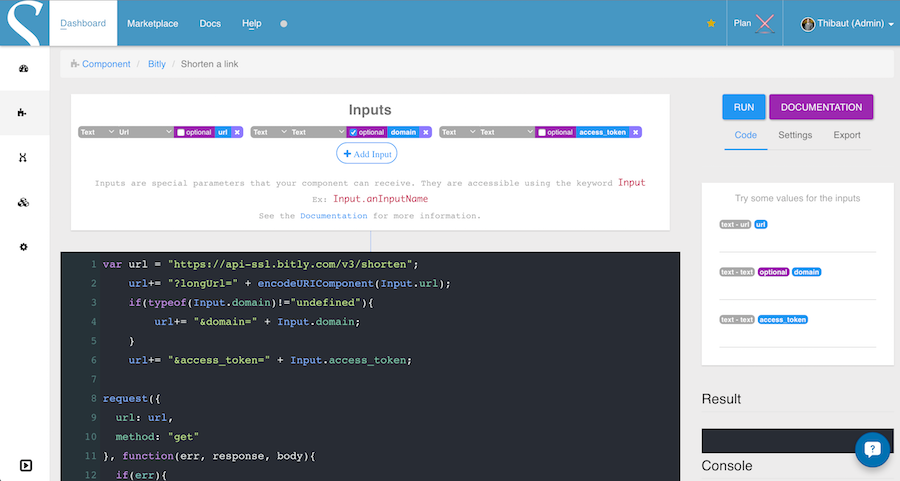Viewport: 900px width, 481px height.
Task: Click the Inputs panel heading
Action: [370, 110]
